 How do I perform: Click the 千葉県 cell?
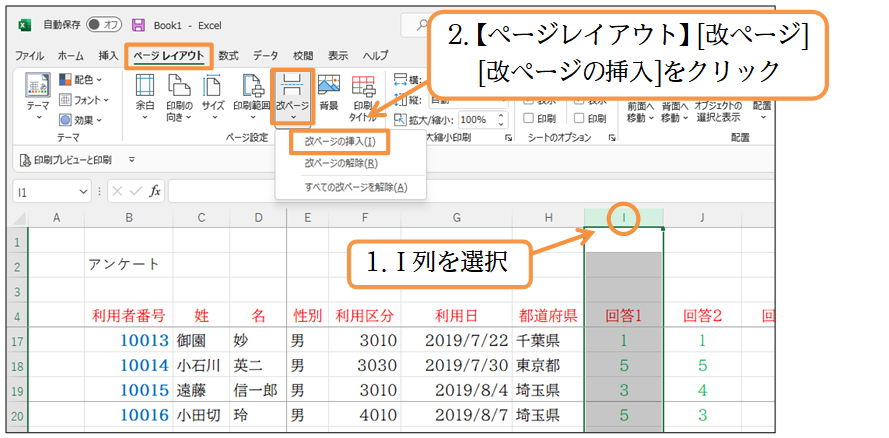click(x=548, y=341)
